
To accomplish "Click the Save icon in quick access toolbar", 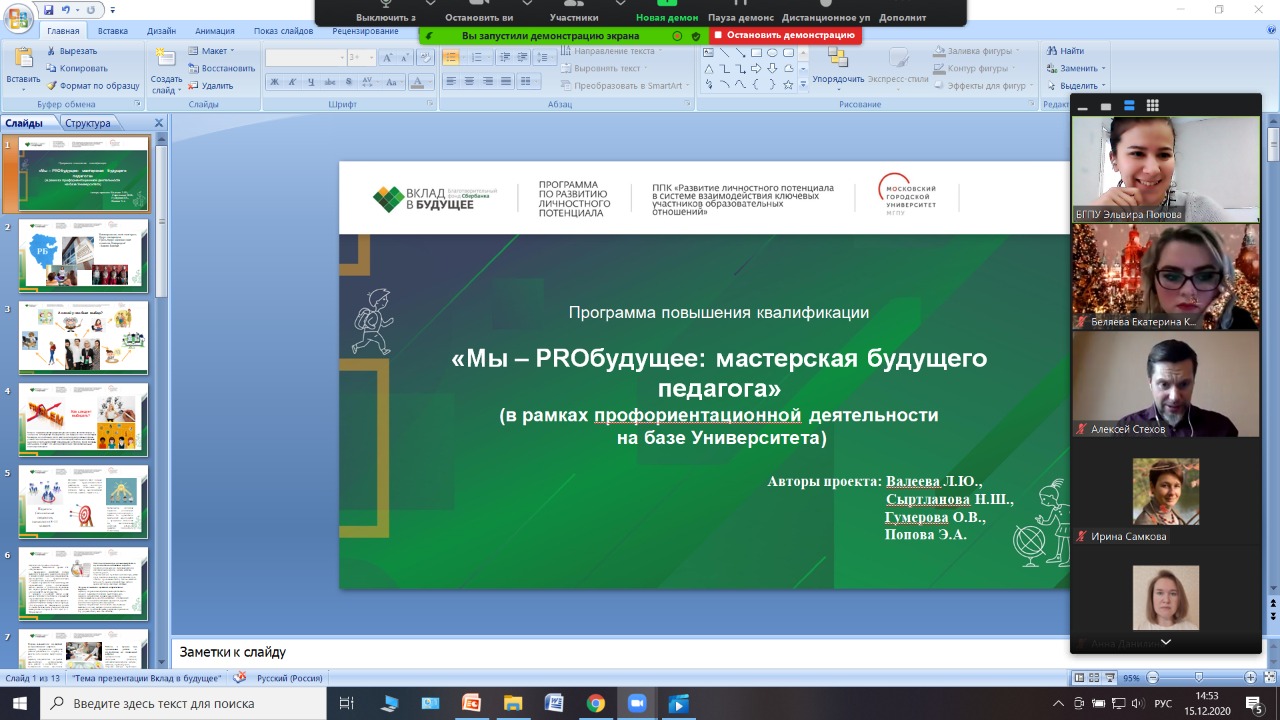I will (x=49, y=9).
